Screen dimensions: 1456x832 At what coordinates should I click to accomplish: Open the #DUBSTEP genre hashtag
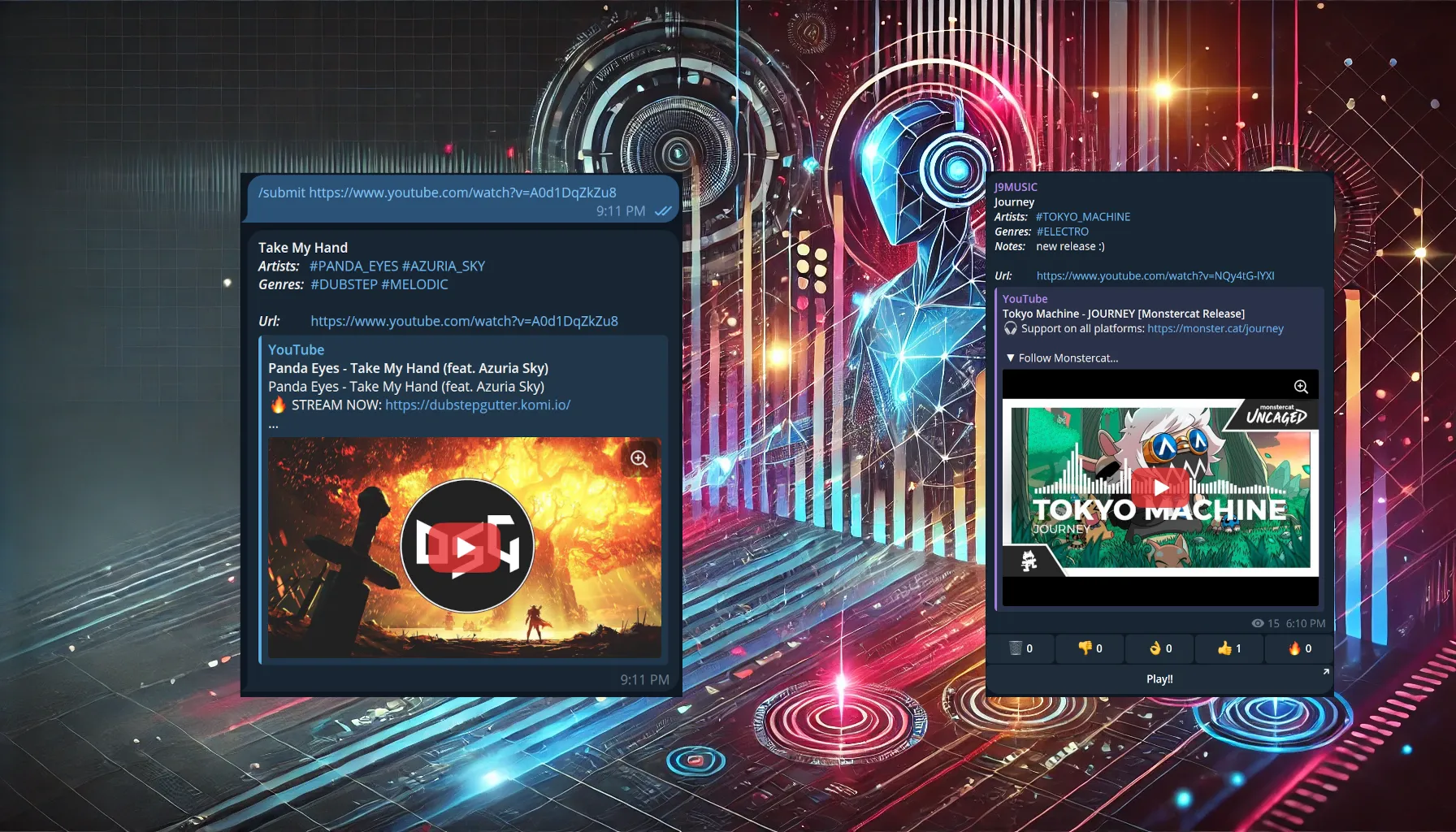click(344, 284)
